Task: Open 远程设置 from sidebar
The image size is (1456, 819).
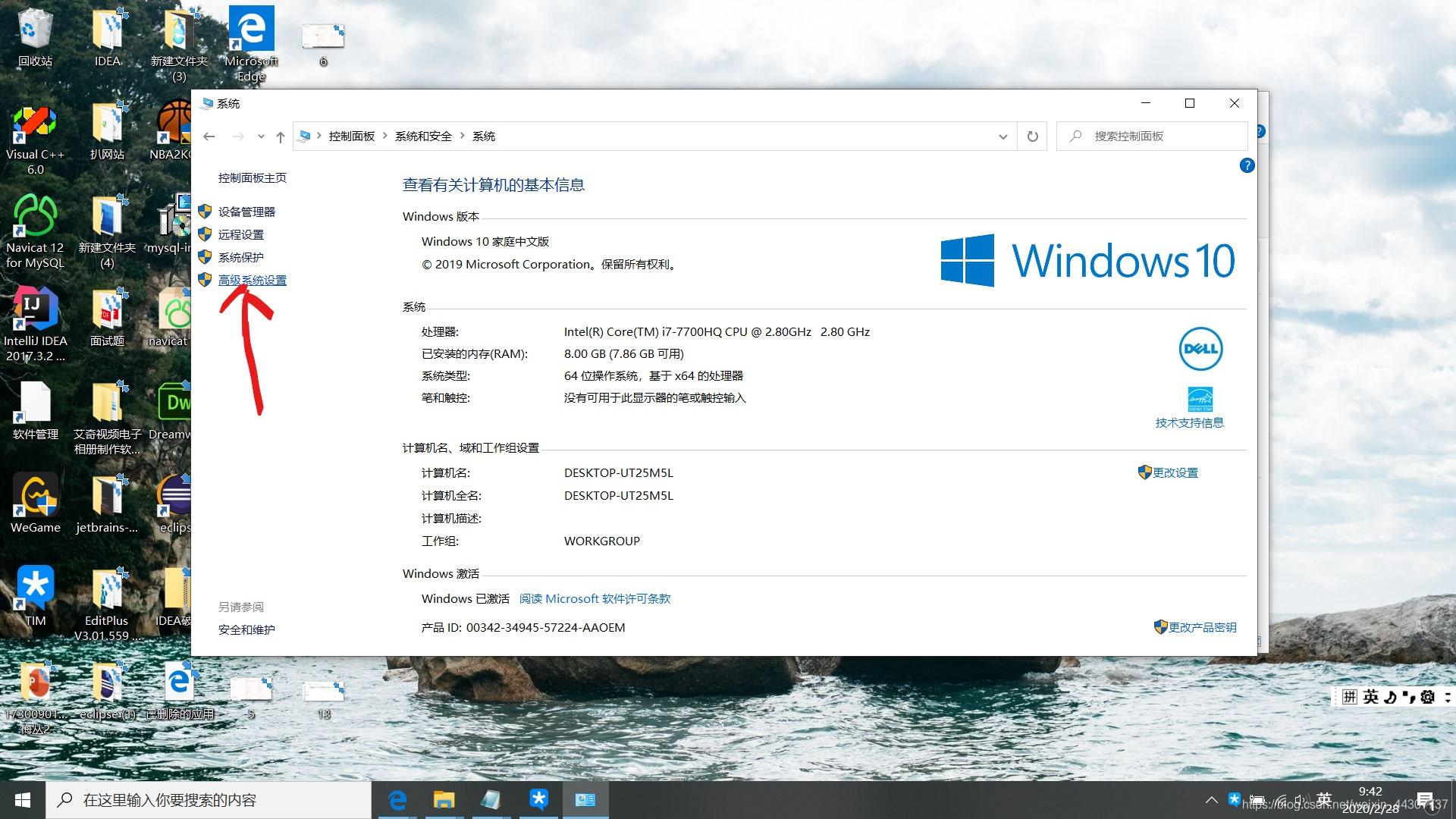Action: (241, 233)
